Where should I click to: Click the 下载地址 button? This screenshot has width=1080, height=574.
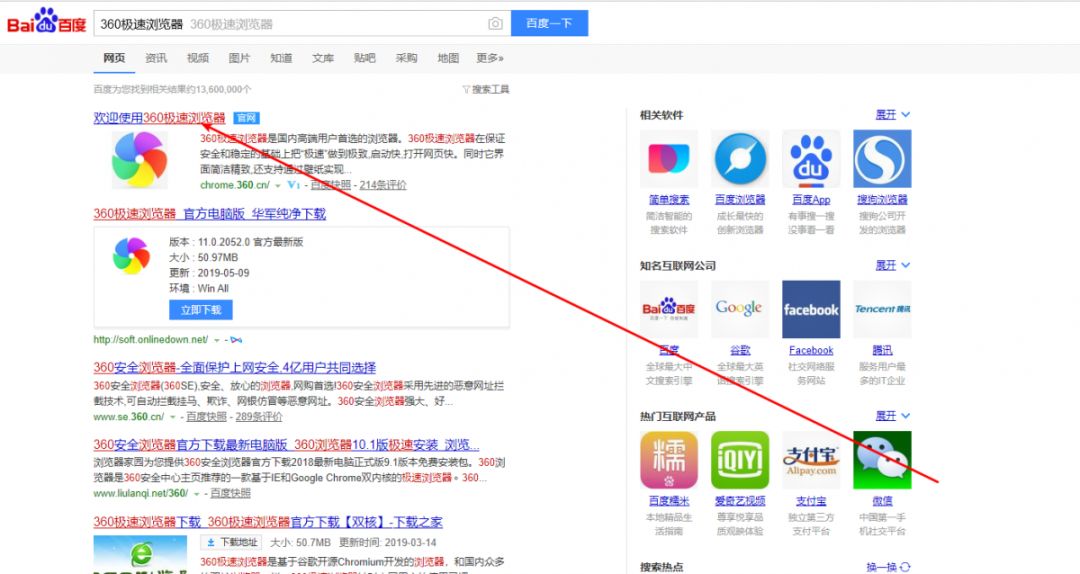click(x=233, y=542)
